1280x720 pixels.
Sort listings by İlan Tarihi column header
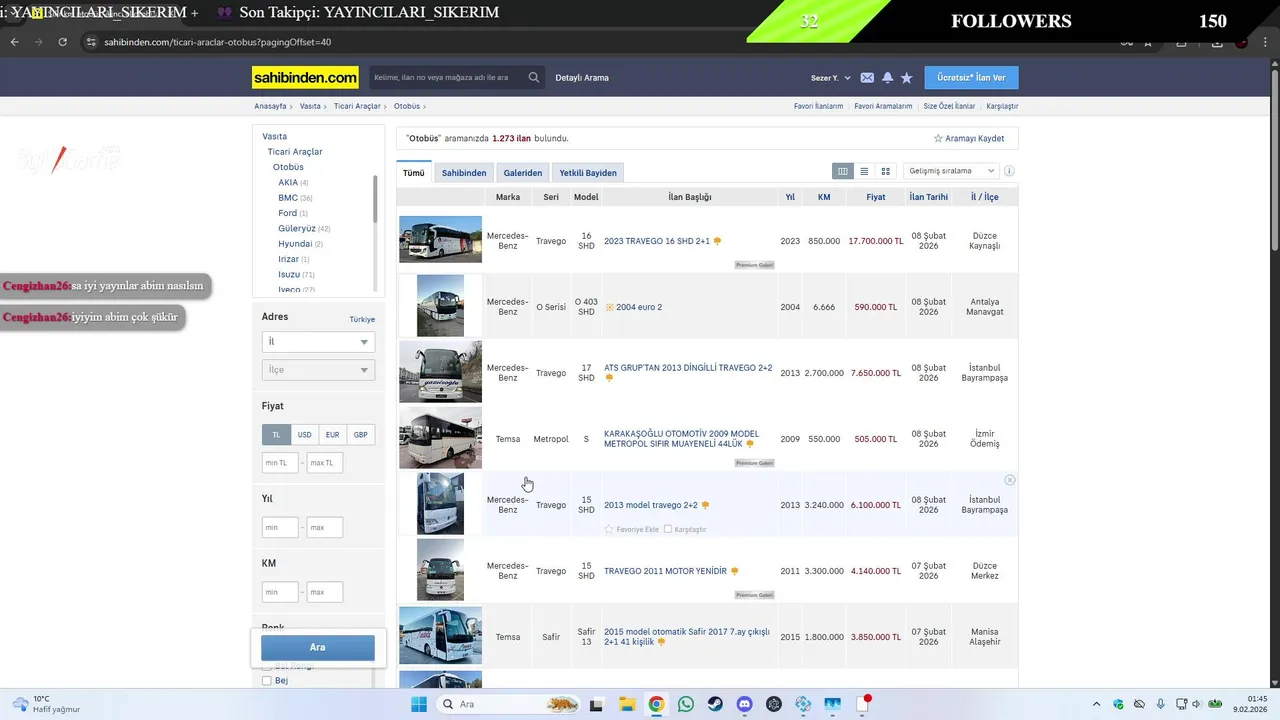click(x=929, y=197)
